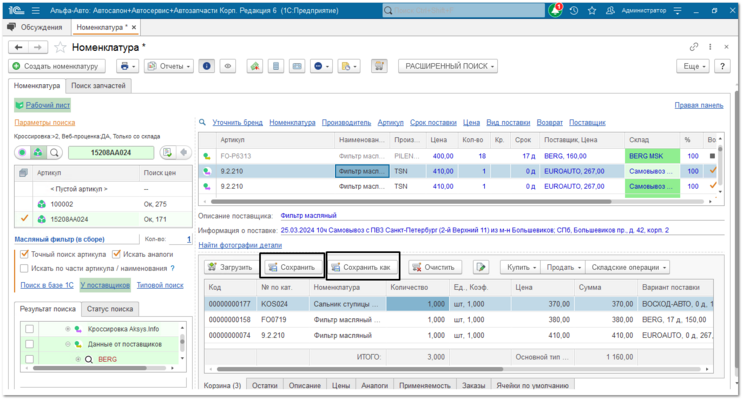Toggle Искать аналоги checkbox
The height and width of the screenshot is (400, 743).
[116, 255]
